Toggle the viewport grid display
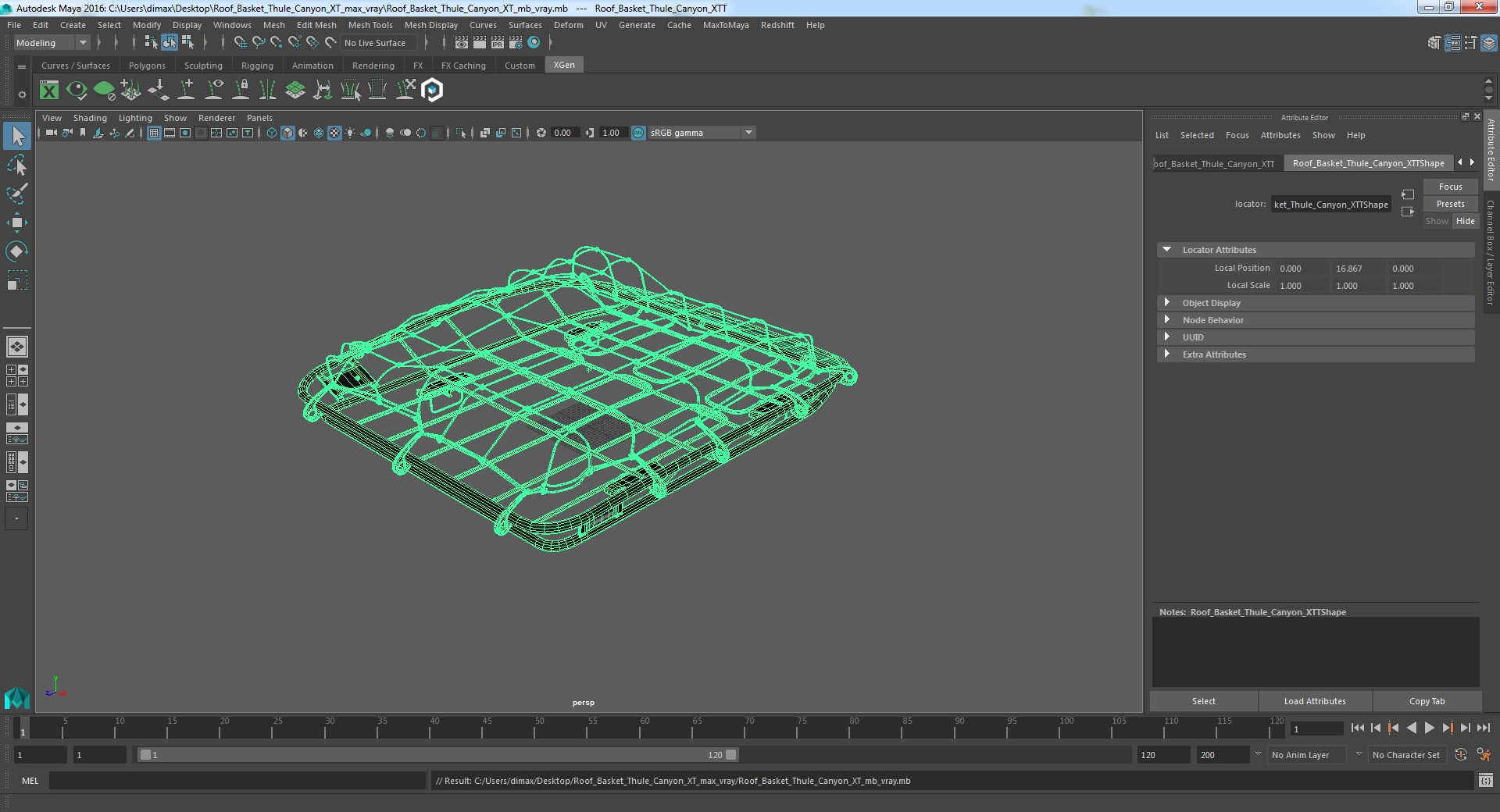Screen dimensions: 1500x812 (x=154, y=133)
